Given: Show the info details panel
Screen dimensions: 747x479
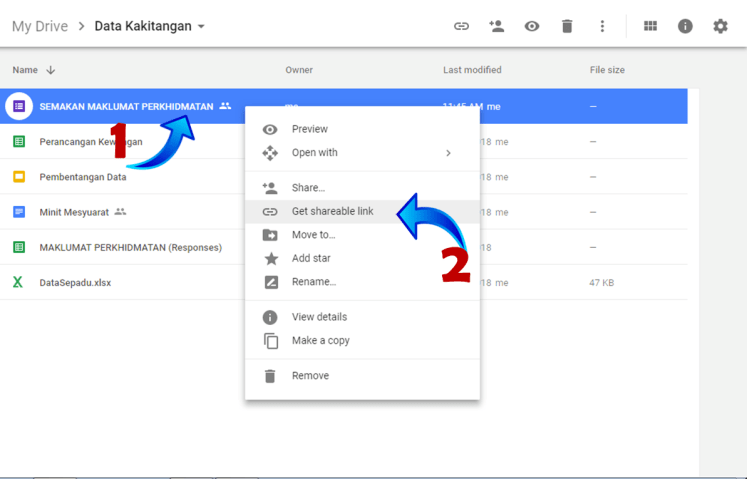Looking at the screenshot, I should 685,26.
